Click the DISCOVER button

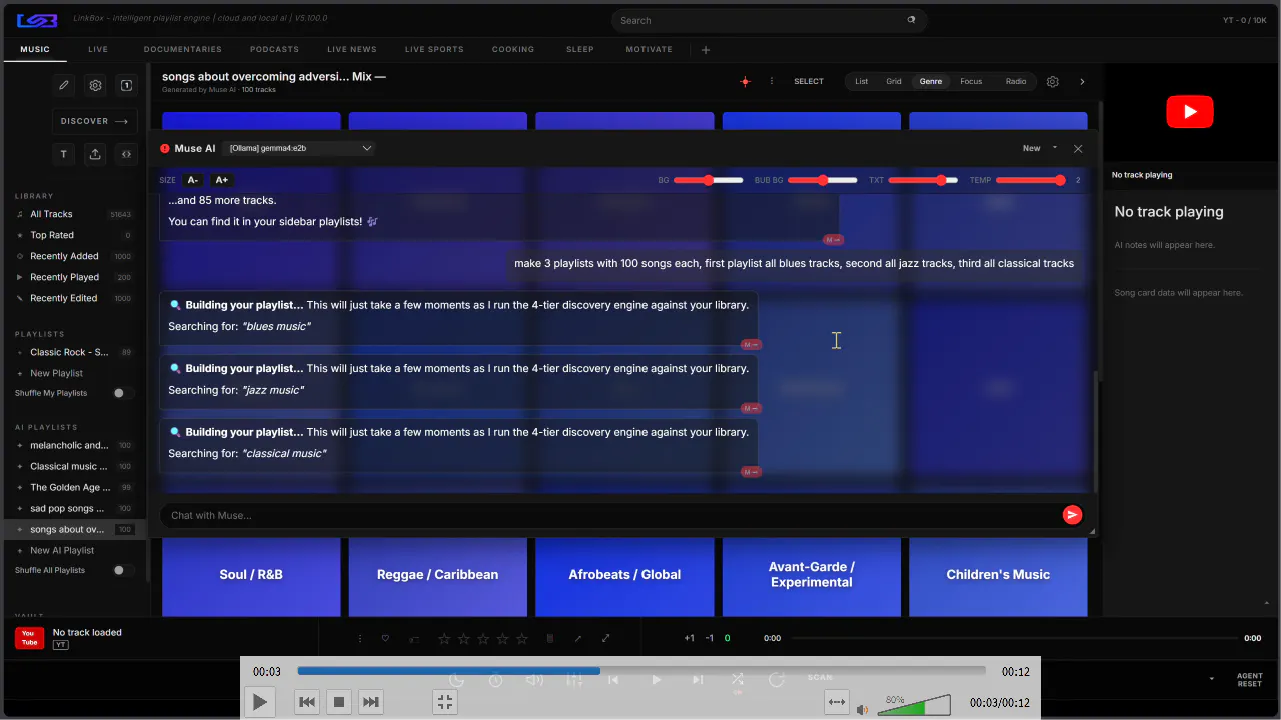[x=95, y=121]
